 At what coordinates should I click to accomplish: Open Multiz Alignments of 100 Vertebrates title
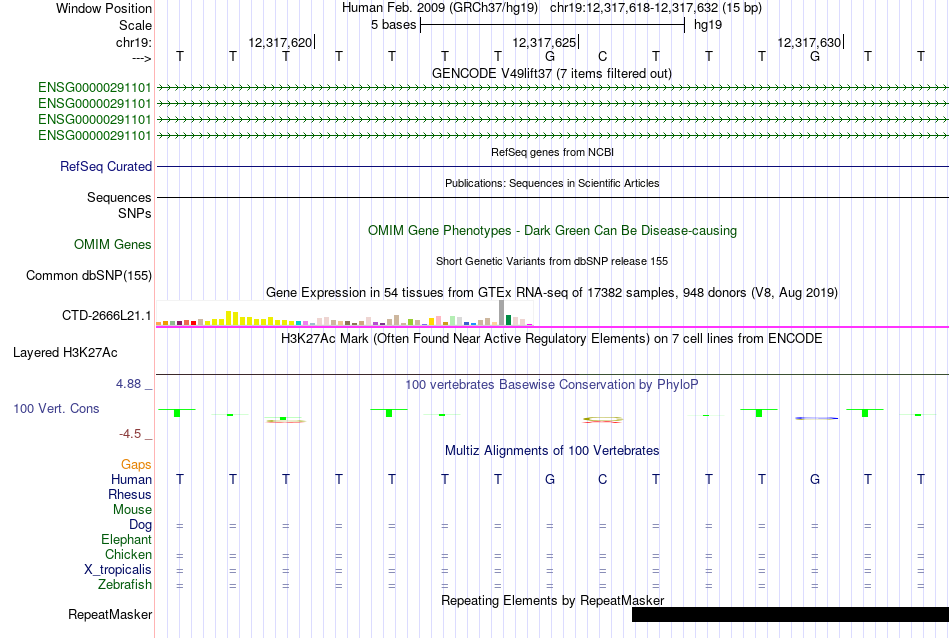[552, 450]
